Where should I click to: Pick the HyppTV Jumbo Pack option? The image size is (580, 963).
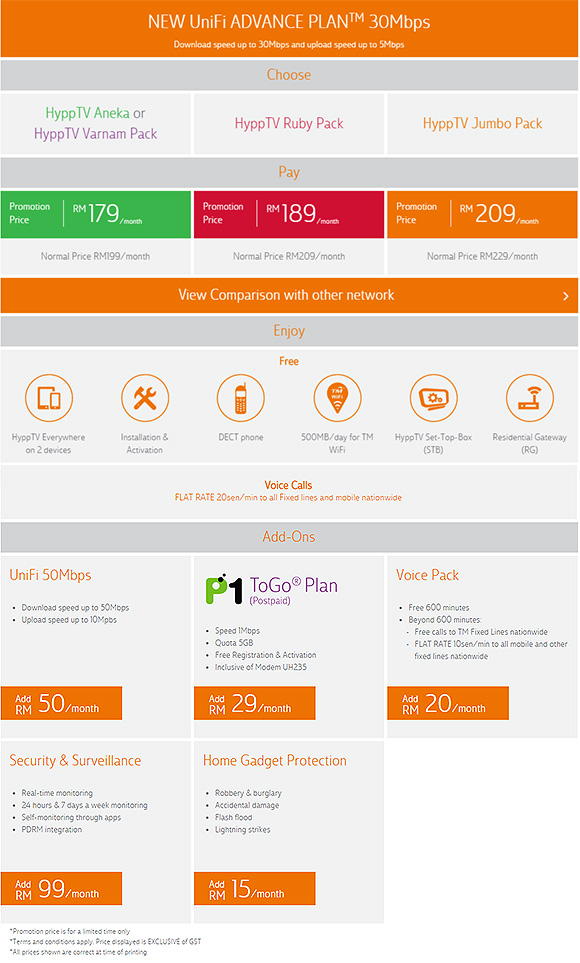(482, 123)
